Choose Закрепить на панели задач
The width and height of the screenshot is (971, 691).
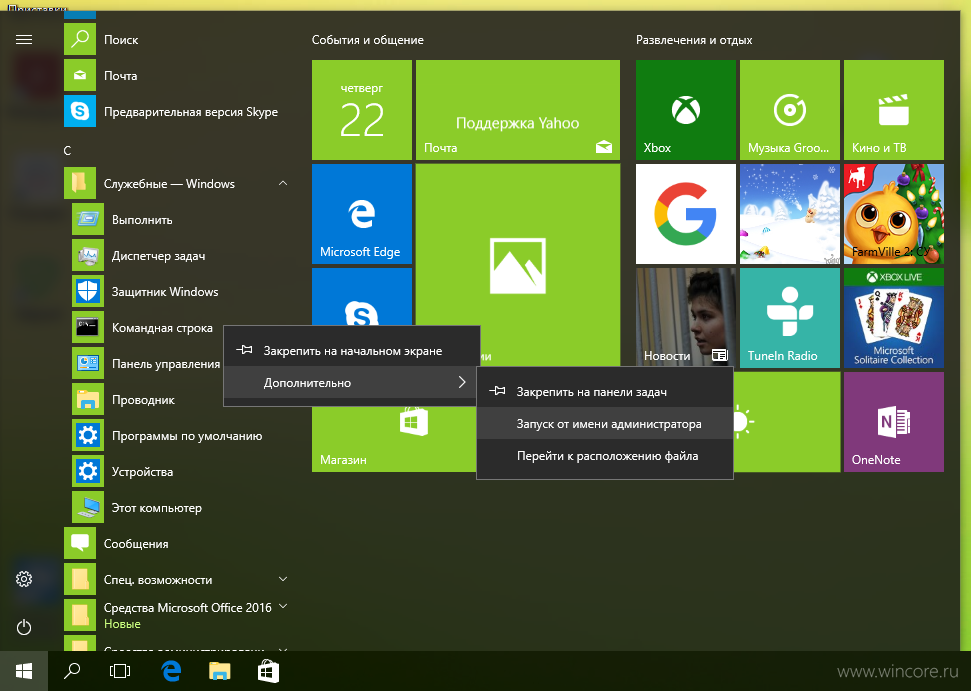point(605,391)
